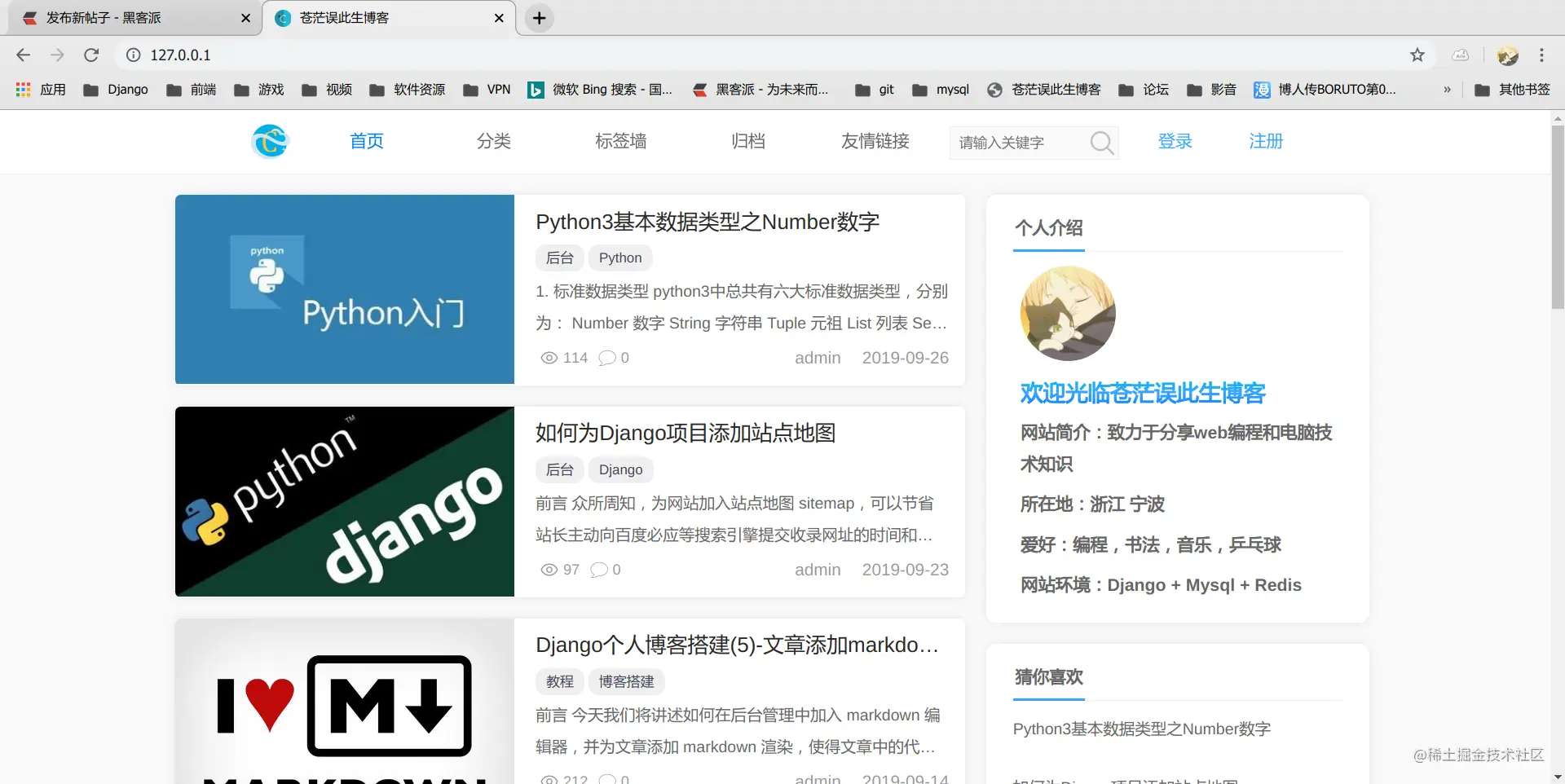This screenshot has width=1565, height=784.
Task: Click the comment bubble icon on sitemap article
Action: tap(599, 570)
